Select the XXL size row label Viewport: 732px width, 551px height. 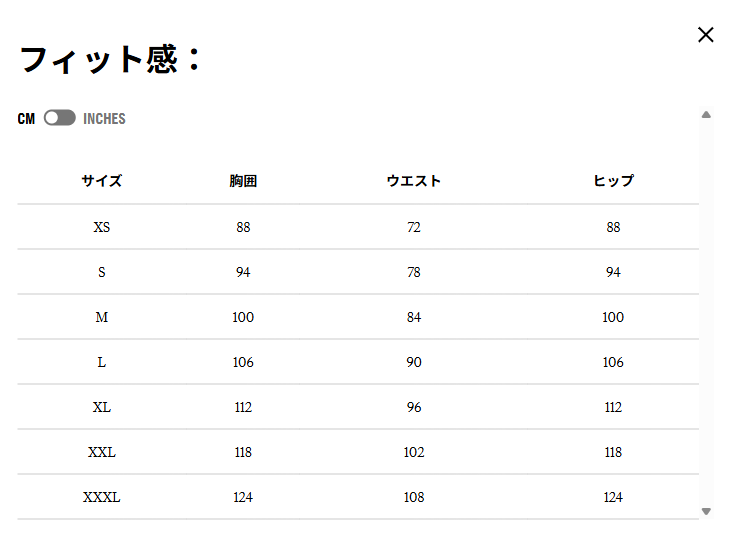(x=102, y=452)
